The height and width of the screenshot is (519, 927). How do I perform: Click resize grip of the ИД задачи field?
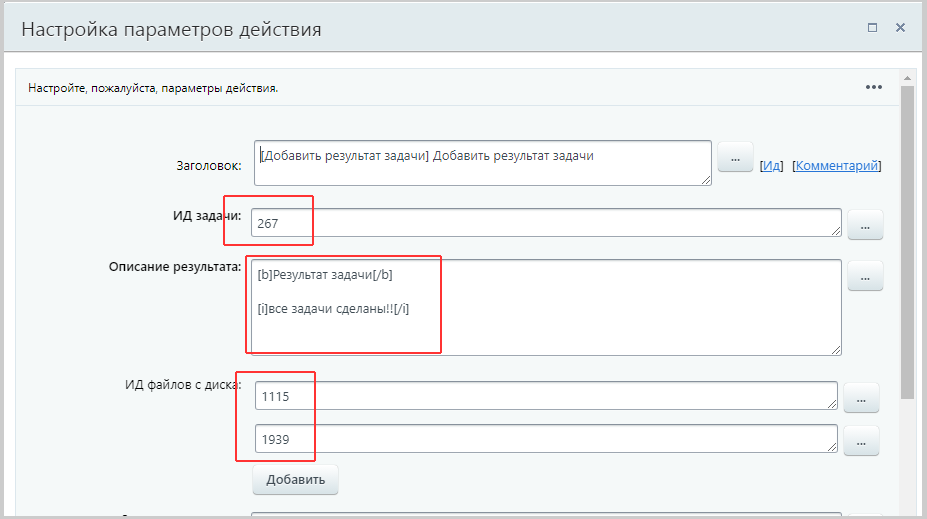(x=835, y=231)
